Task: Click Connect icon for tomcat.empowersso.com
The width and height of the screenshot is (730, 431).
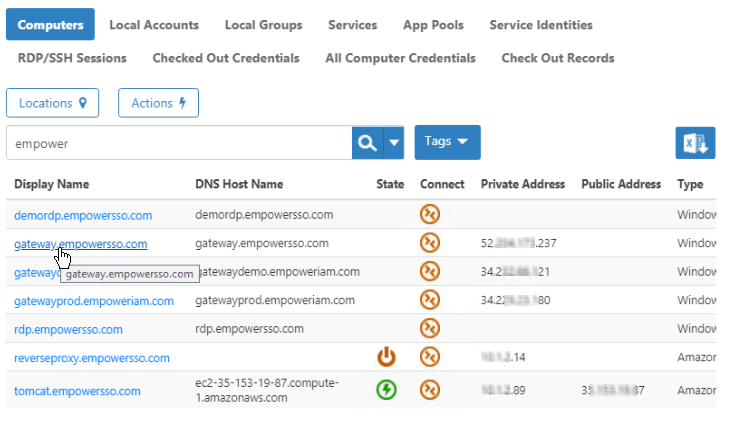Action: 430,390
